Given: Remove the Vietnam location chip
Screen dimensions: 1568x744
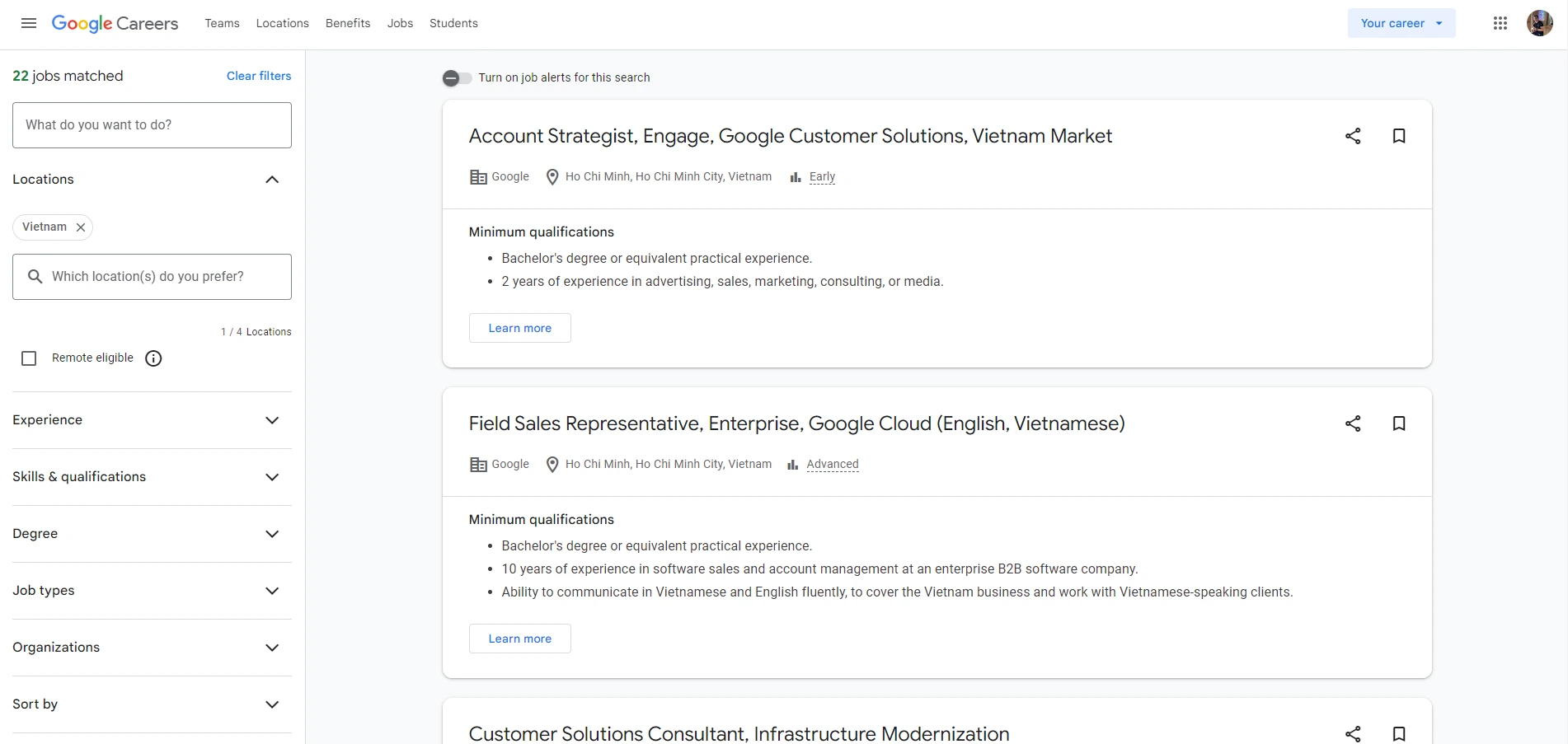Looking at the screenshot, I should (81, 227).
